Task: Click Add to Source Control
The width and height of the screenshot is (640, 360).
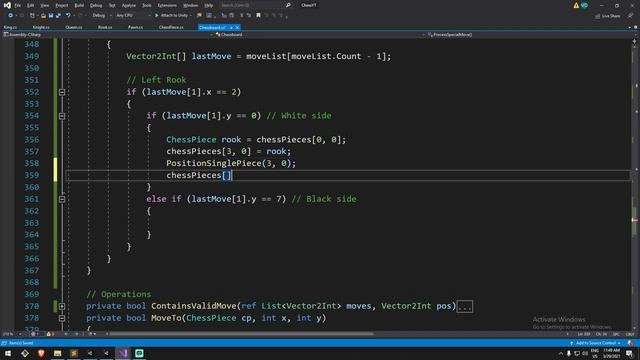Action: (596, 343)
